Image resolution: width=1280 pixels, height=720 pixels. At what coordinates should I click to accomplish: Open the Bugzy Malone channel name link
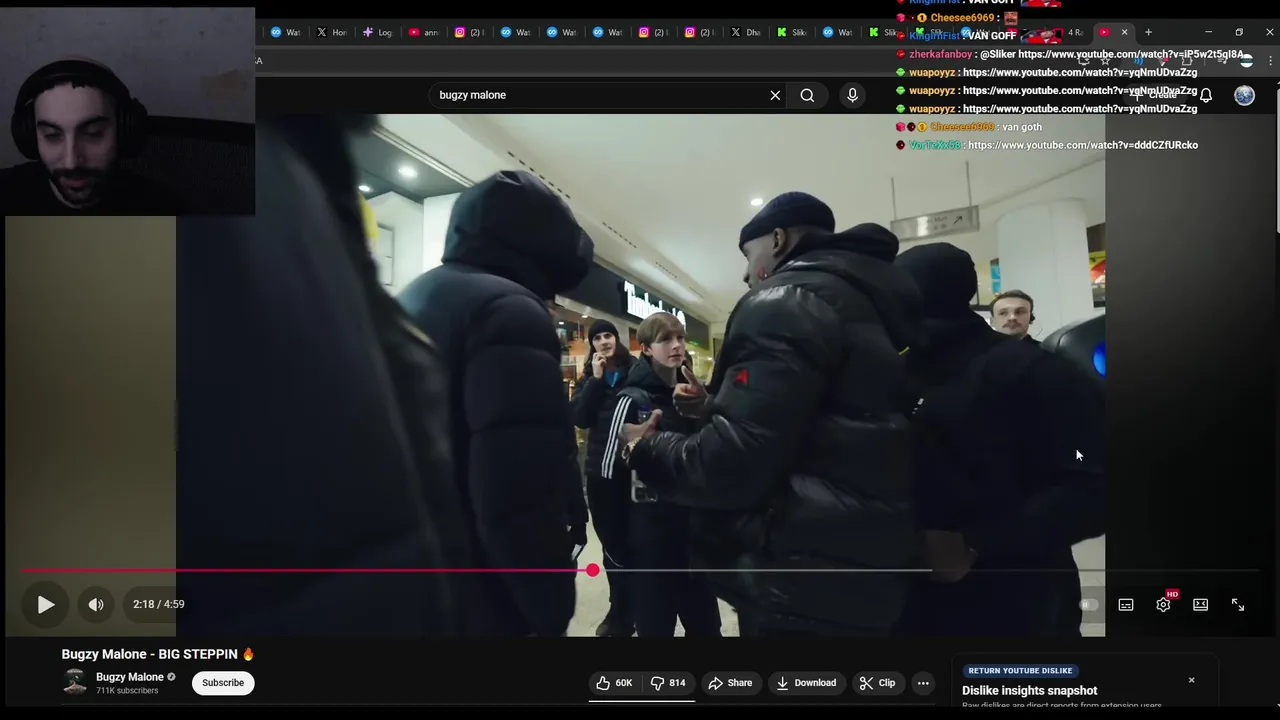point(129,677)
